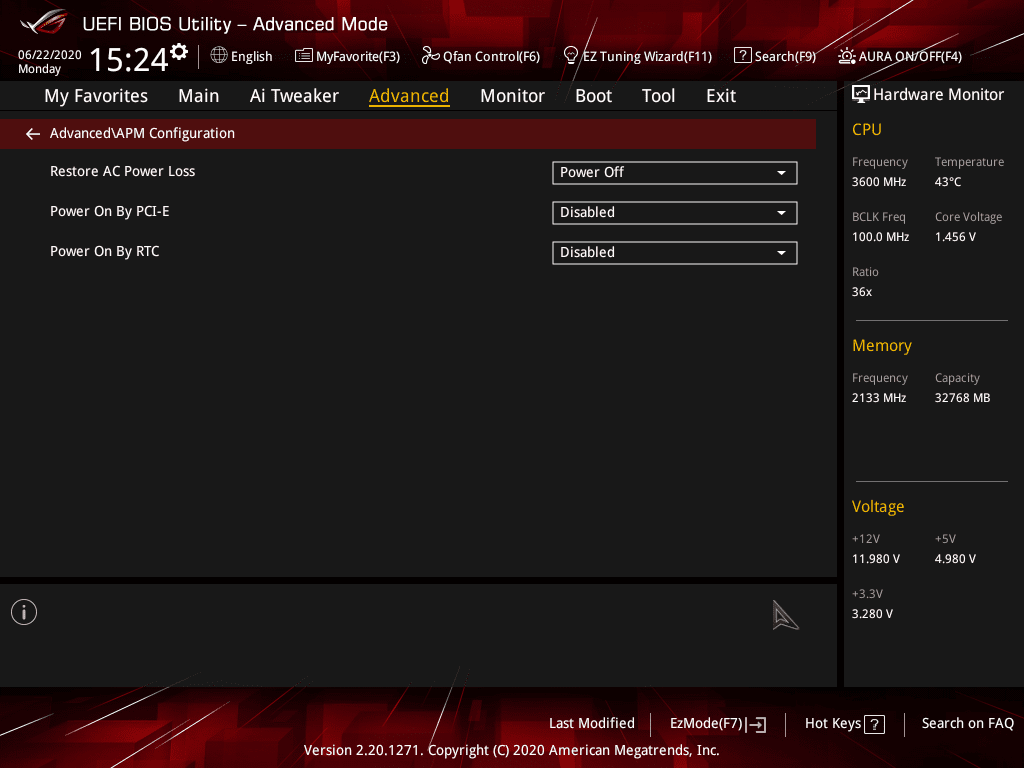
Task: Click memory capacity 32768 MB value
Action: (963, 398)
